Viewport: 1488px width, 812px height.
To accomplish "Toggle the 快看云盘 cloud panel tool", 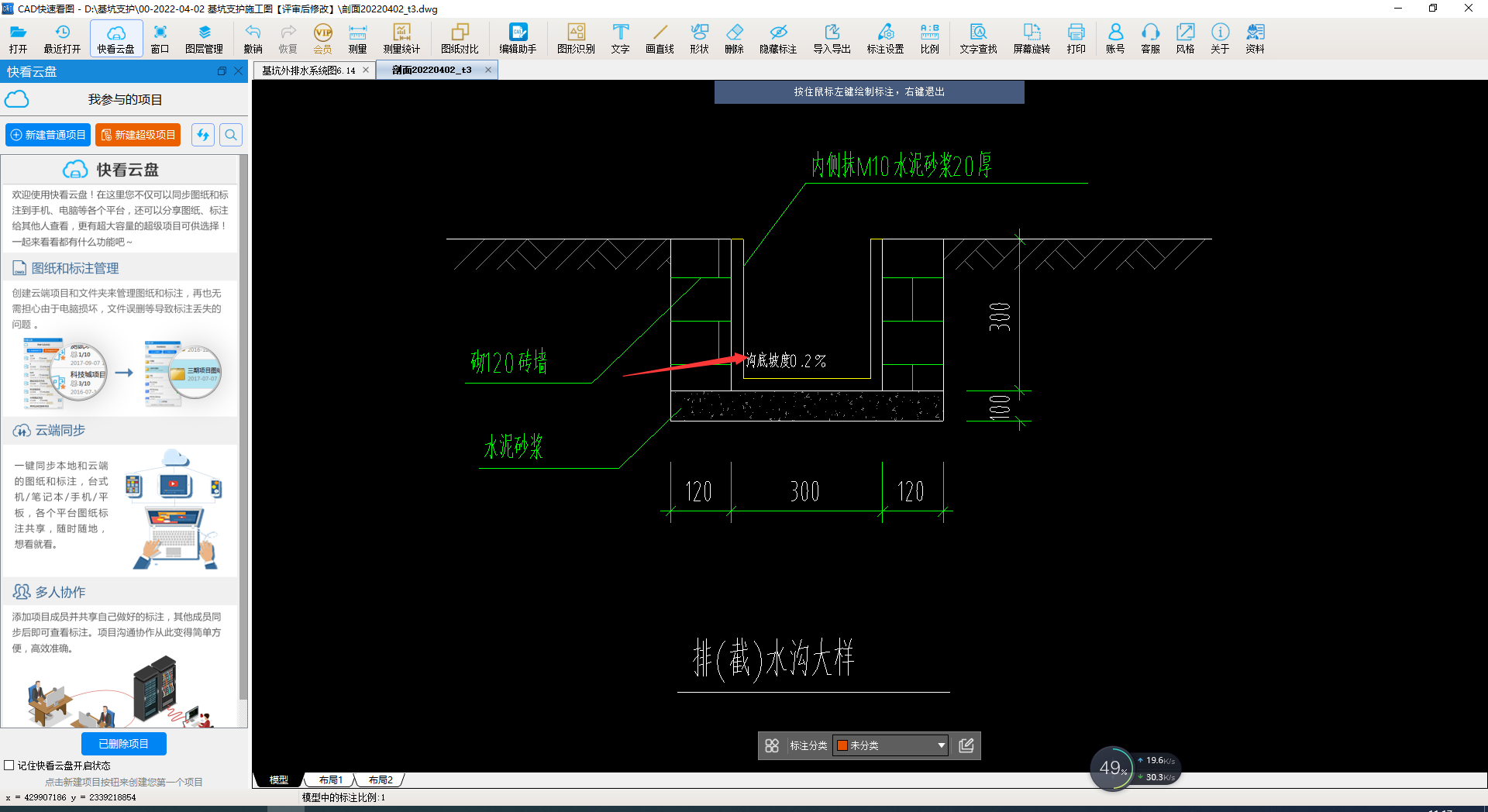I will (x=116, y=38).
